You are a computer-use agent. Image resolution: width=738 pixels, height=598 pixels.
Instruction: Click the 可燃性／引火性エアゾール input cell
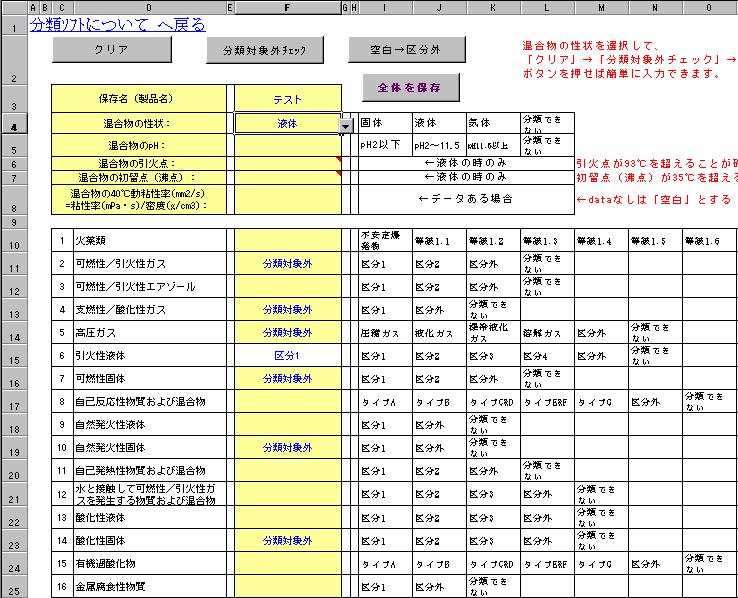[x=288, y=287]
